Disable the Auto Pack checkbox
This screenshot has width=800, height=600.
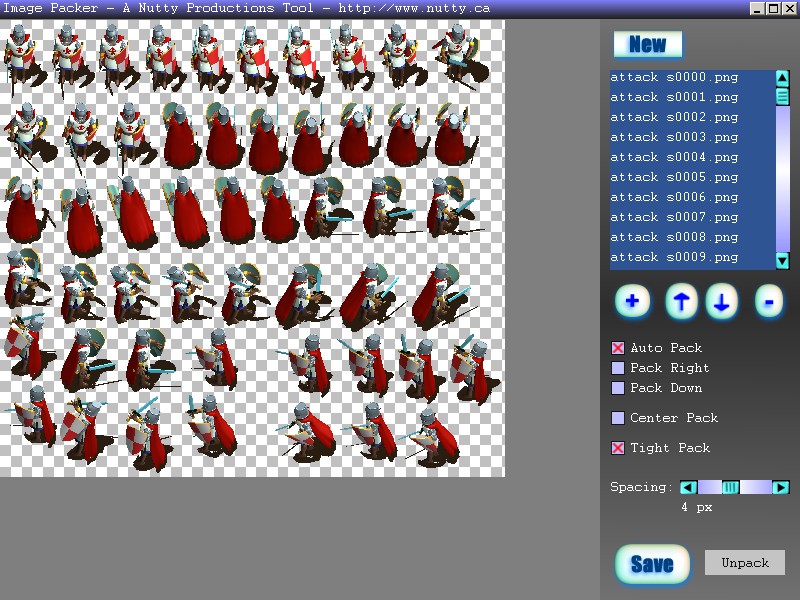(x=618, y=348)
